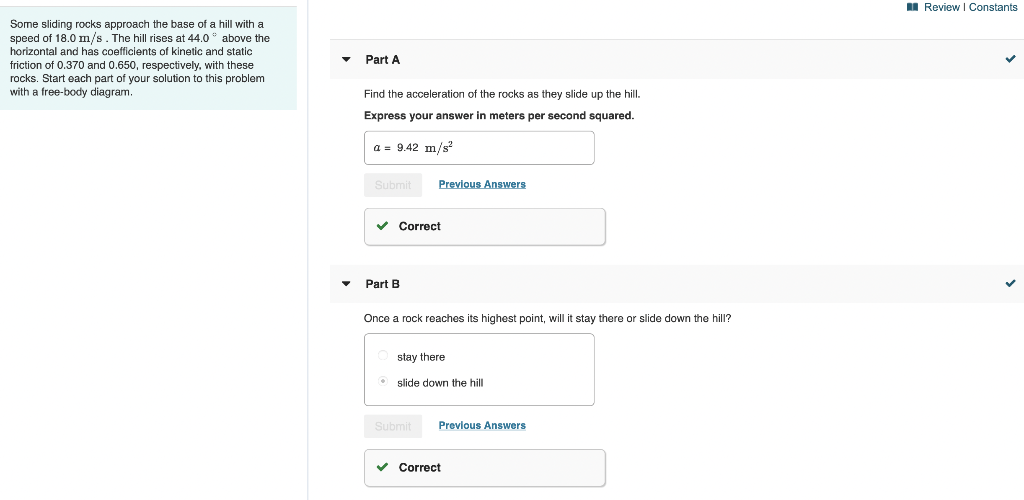Click green check icon in Part B's Correct box

click(x=382, y=467)
